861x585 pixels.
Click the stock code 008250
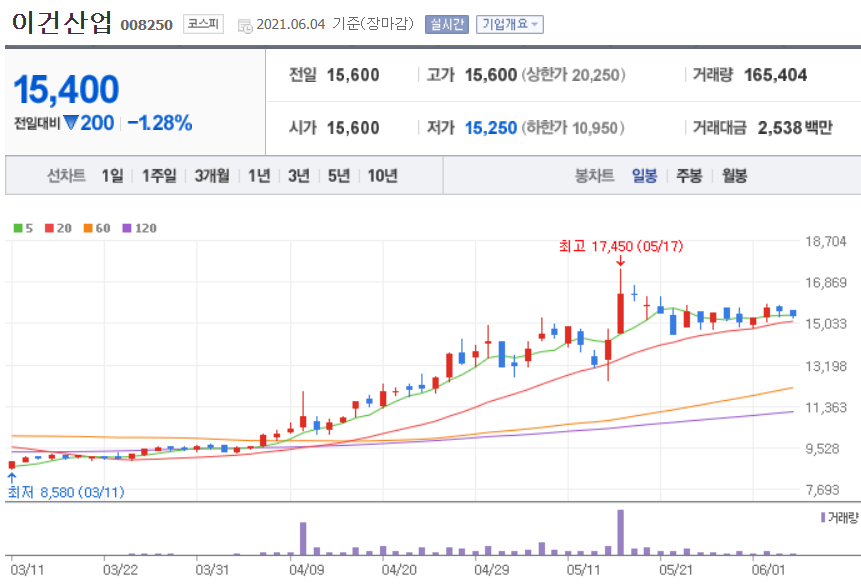point(147,25)
